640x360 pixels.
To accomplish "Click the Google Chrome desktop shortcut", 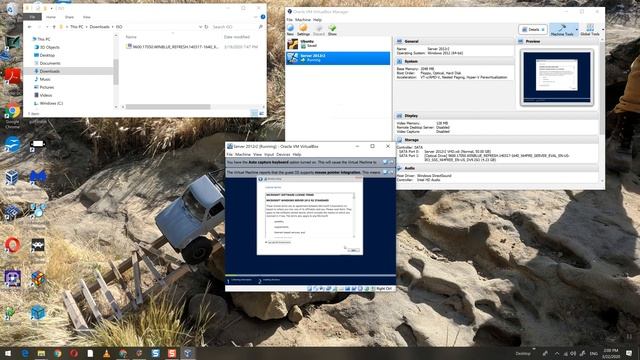I will [12, 116].
